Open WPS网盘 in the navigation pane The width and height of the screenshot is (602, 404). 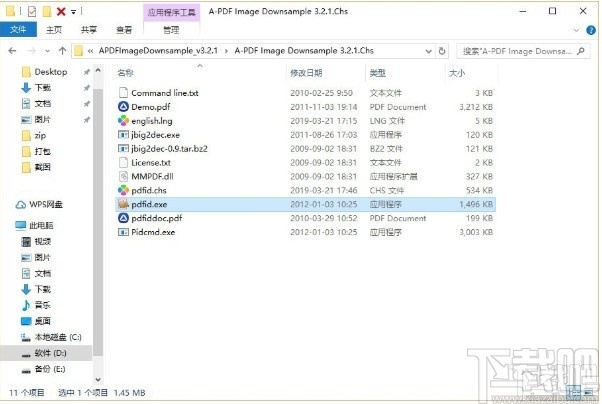[x=39, y=204]
